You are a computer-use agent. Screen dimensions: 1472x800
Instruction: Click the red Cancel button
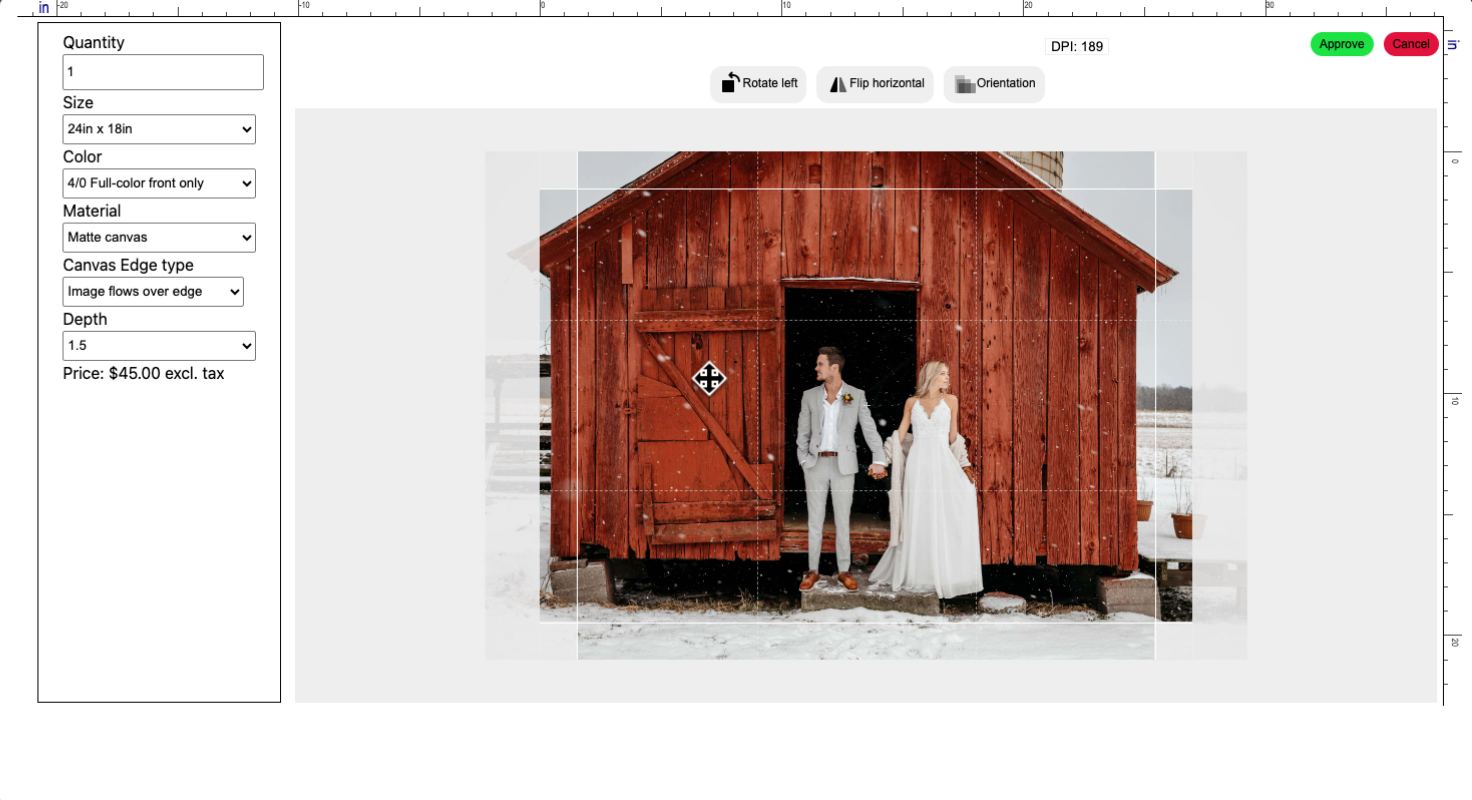click(1411, 44)
